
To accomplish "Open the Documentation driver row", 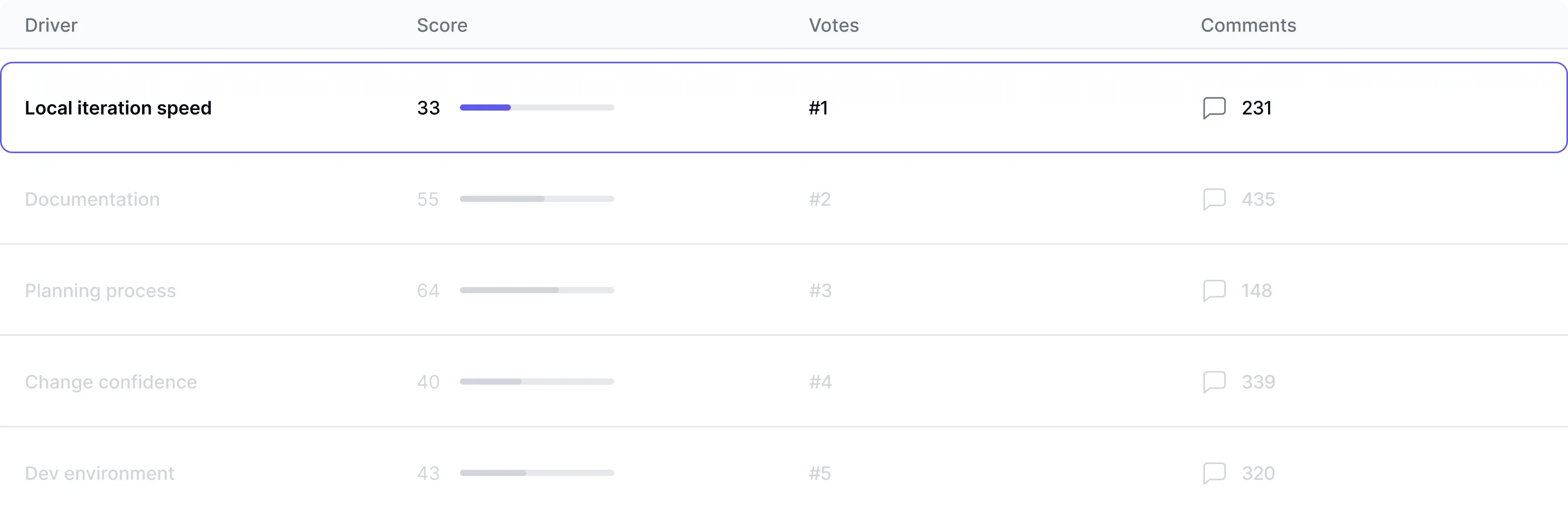I will pos(92,199).
